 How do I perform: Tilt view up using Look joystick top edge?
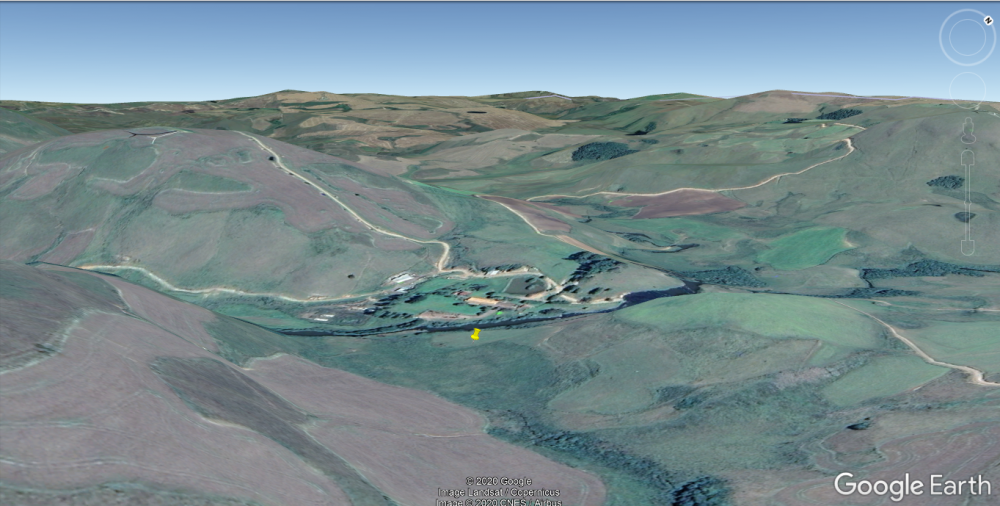[x=967, y=14]
